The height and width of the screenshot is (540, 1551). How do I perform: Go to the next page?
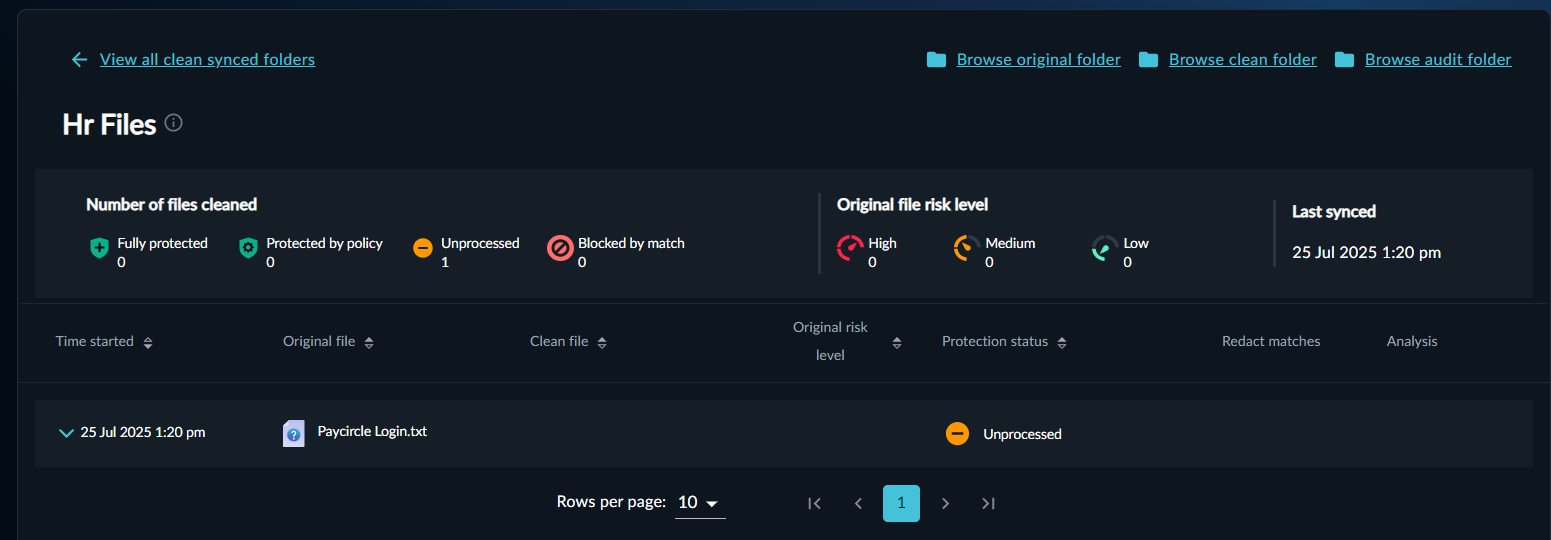pyautogui.click(x=945, y=503)
